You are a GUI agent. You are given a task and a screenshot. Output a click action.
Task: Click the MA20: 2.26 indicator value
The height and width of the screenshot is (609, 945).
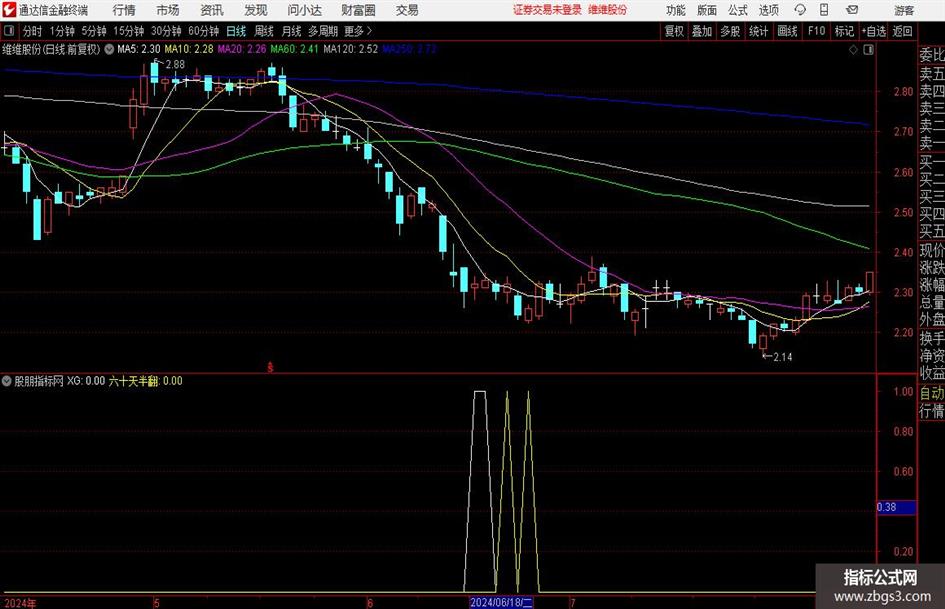click(x=242, y=49)
